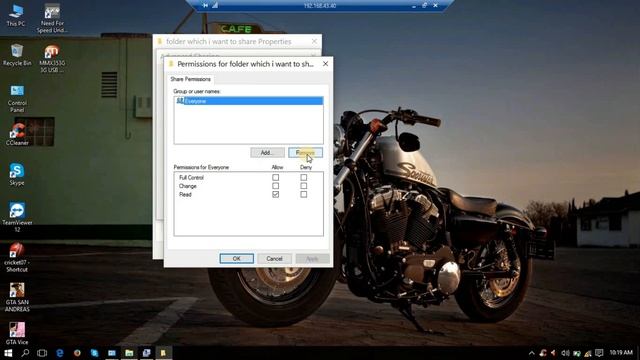Open GTA Vice desktop icon
640x360 pixels.
[x=17, y=333]
